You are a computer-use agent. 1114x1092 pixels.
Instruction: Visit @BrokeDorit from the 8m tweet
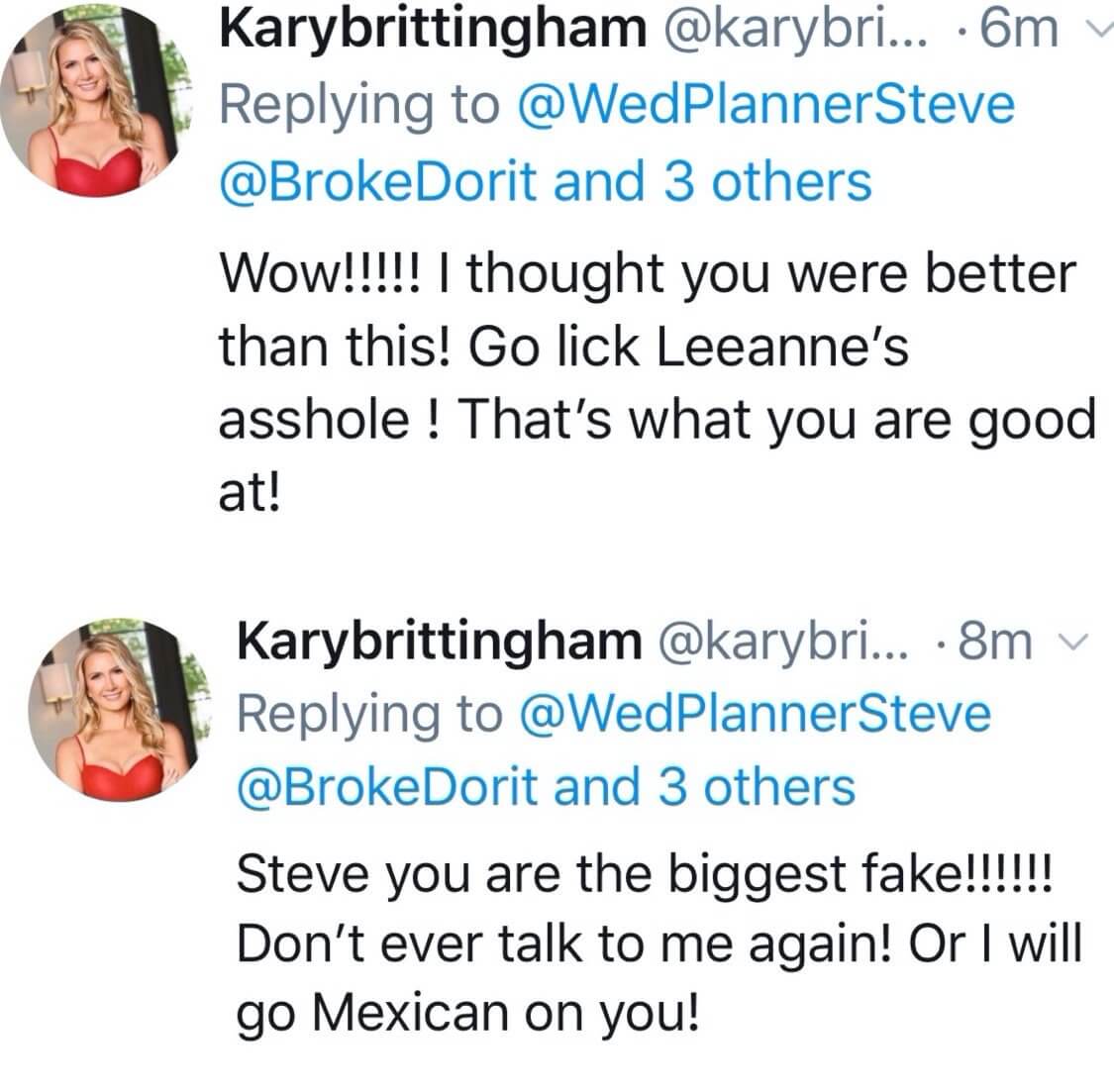[x=388, y=787]
